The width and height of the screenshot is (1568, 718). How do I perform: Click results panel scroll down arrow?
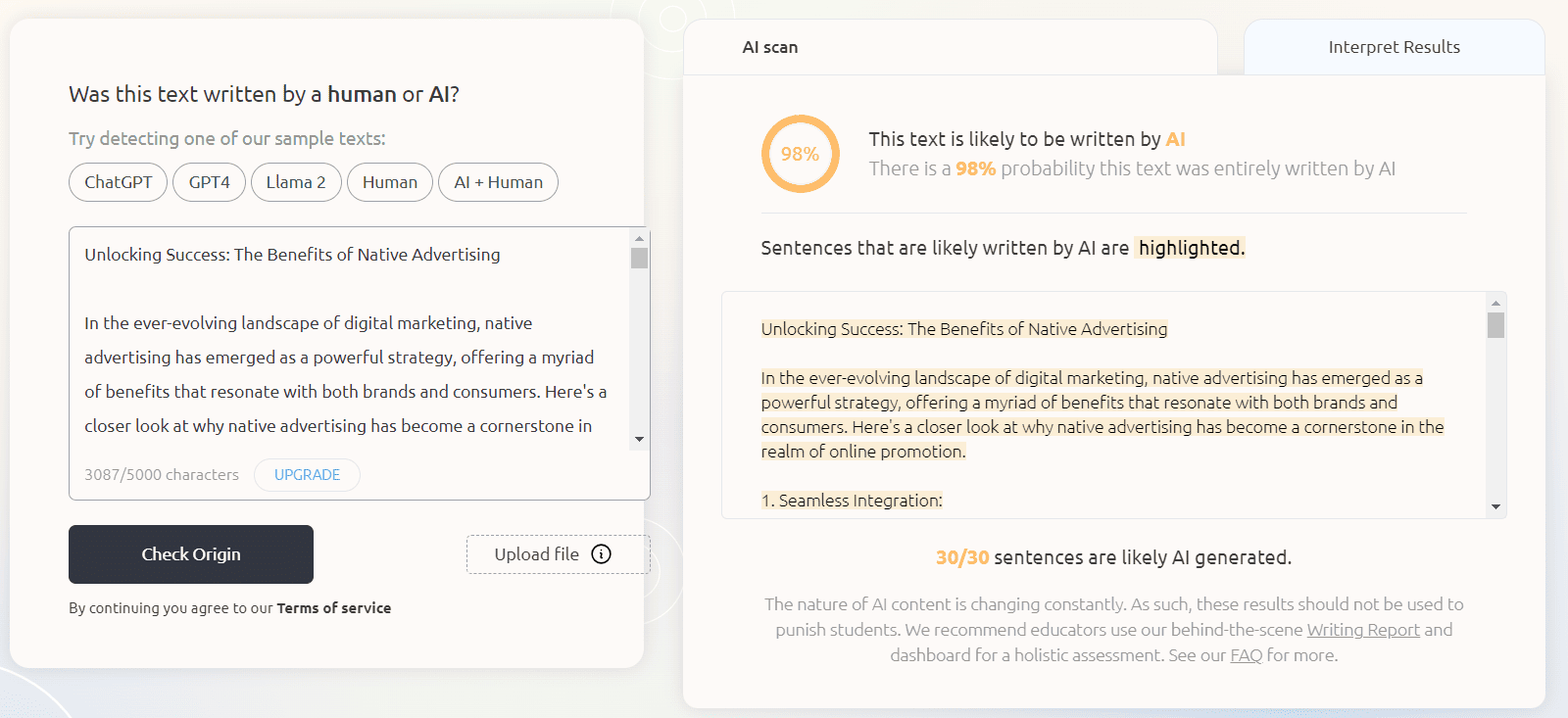pos(1495,506)
